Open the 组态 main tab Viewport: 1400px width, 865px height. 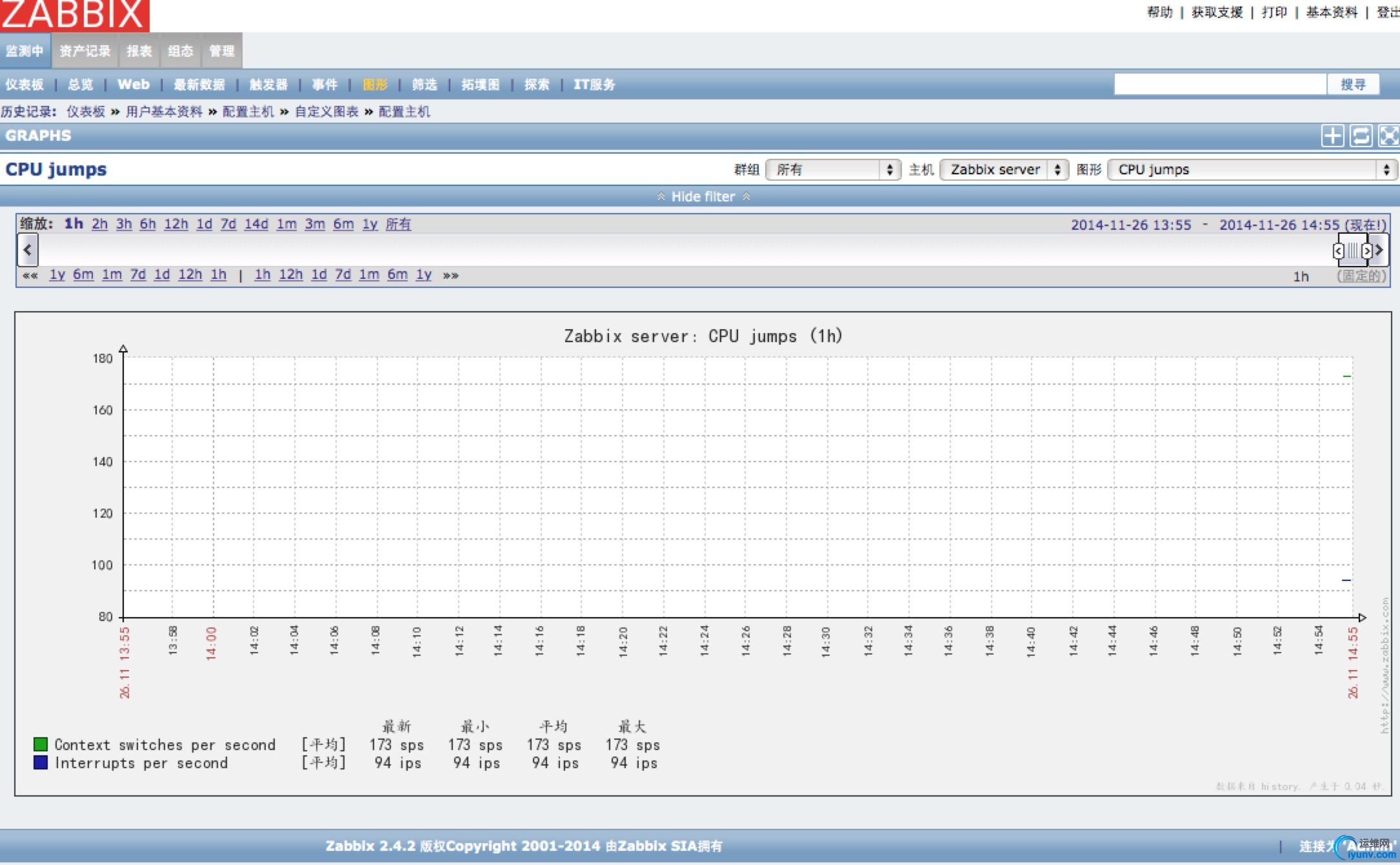[x=181, y=51]
